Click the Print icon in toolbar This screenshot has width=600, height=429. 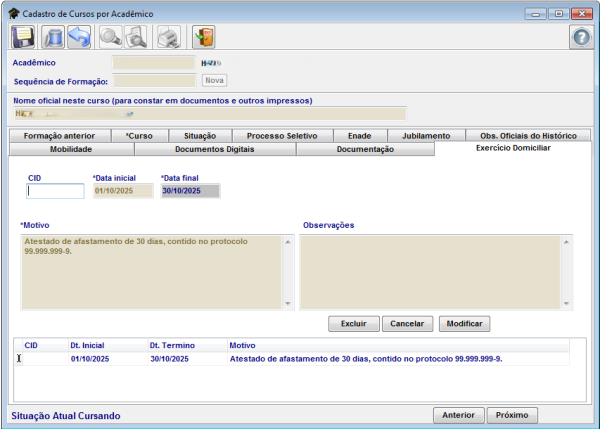pos(171,38)
